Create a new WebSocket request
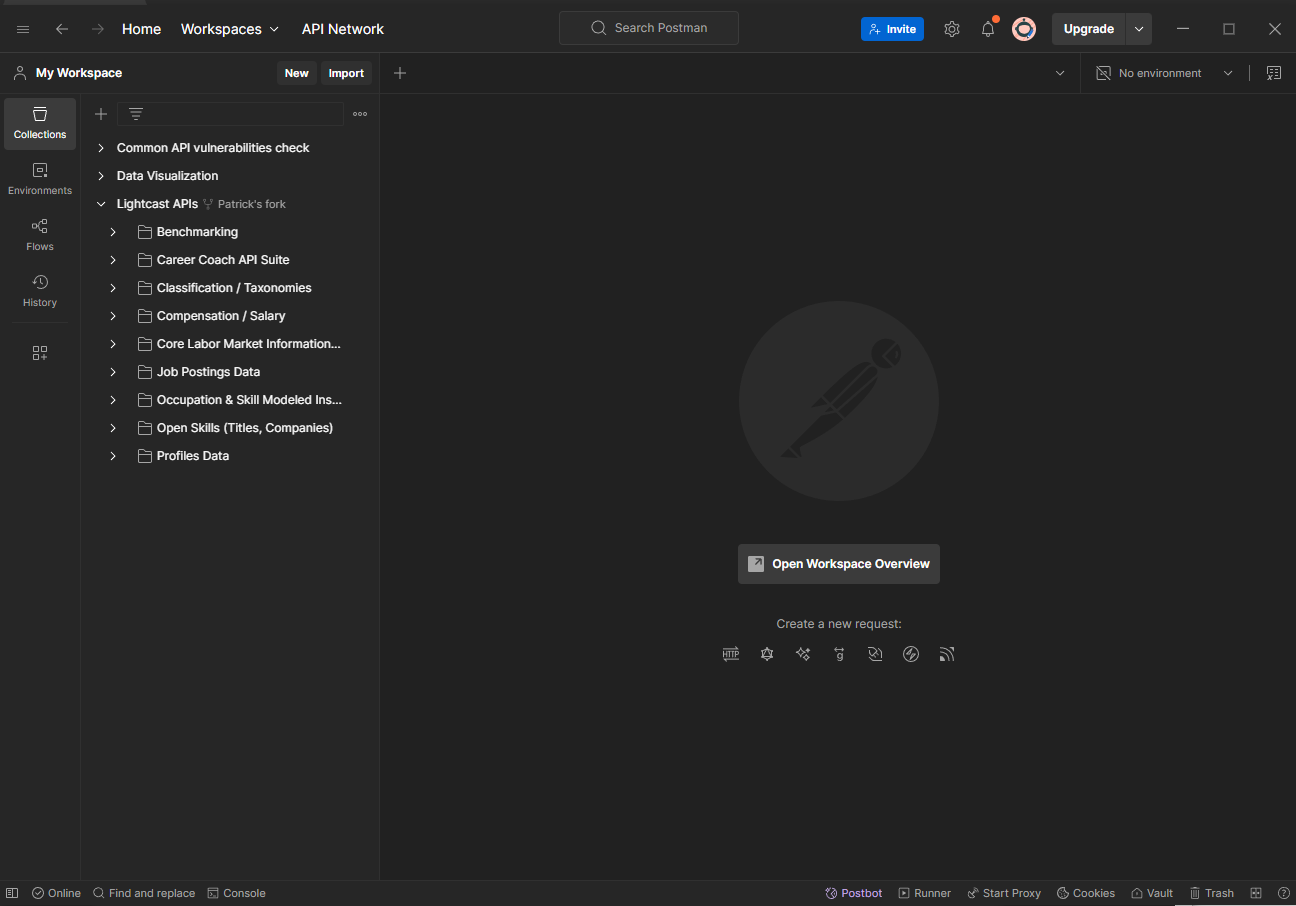This screenshot has width=1296, height=906. click(x=875, y=654)
